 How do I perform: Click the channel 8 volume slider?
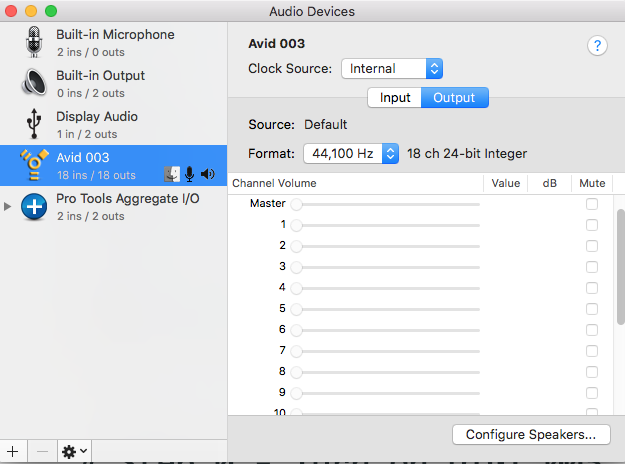[385, 372]
